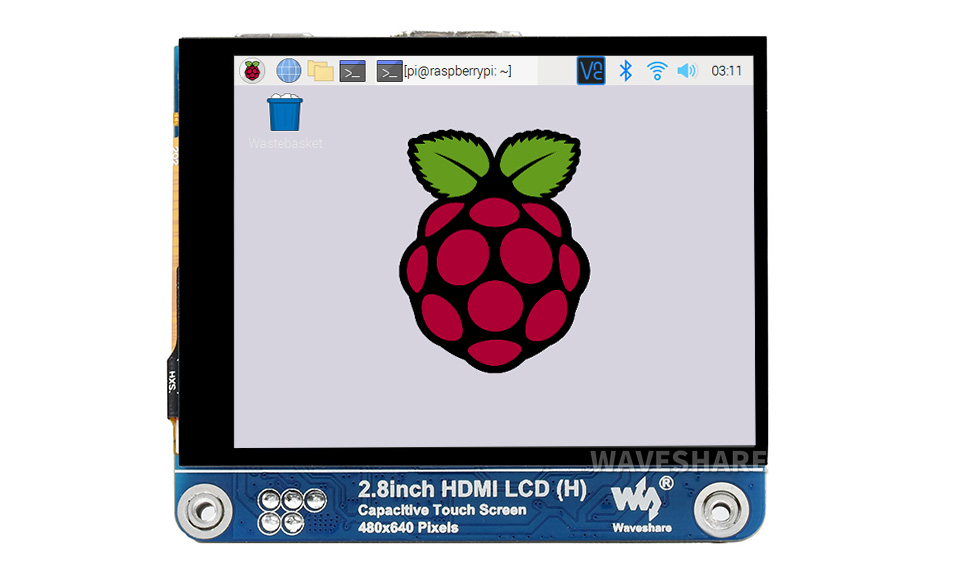Launch the web browser globe icon

click(288, 71)
